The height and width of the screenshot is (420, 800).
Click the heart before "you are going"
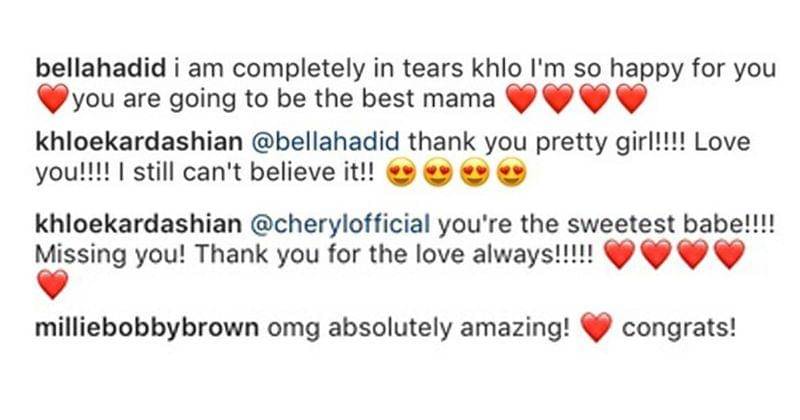51,99
